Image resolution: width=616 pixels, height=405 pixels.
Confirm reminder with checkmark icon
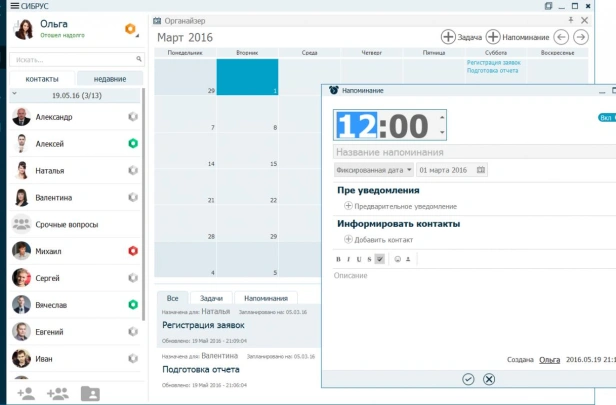tap(468, 379)
